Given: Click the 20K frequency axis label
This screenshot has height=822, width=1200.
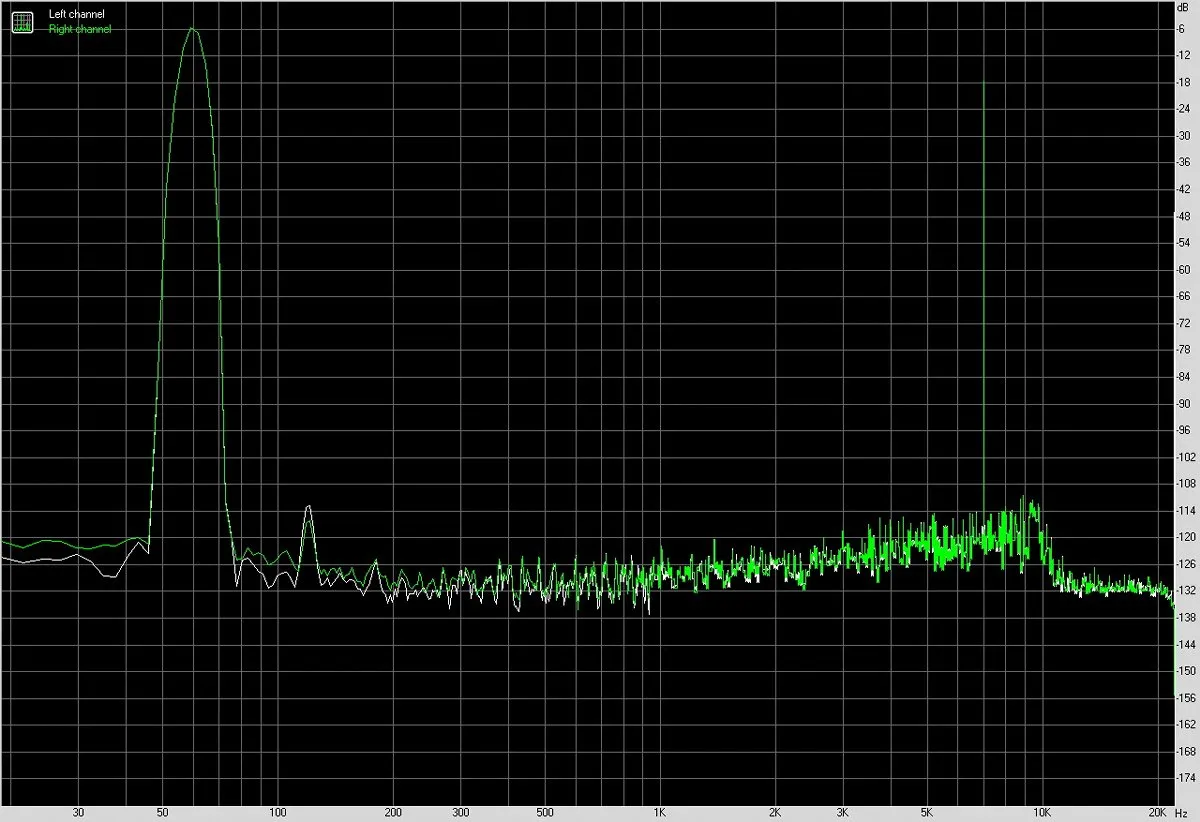Looking at the screenshot, I should [x=1157, y=812].
